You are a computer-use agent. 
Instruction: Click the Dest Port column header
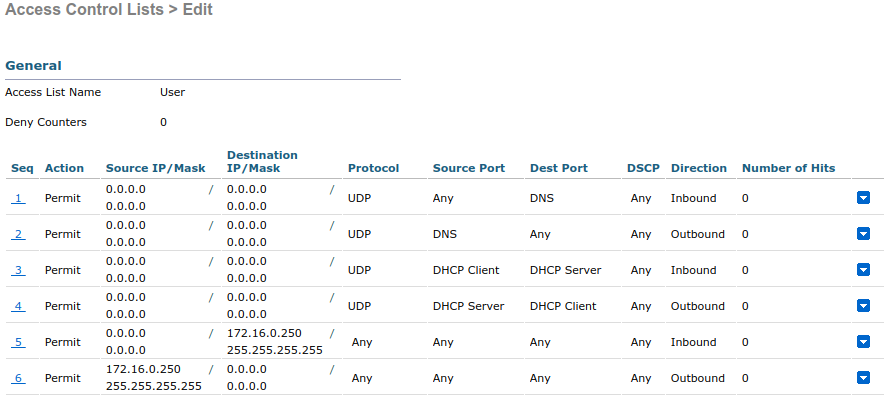(x=558, y=168)
